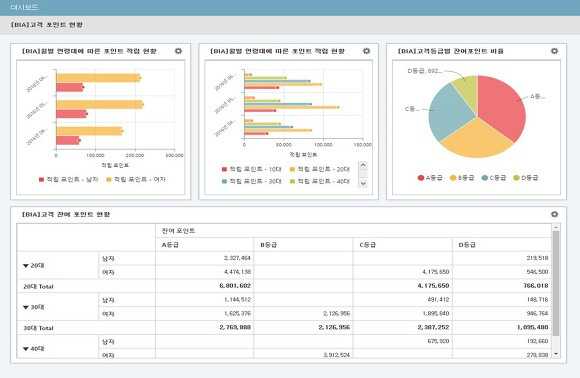580x378 pixels.
Task: Toggle 적립 포인트 - 20대 legend series
Action: (320, 169)
